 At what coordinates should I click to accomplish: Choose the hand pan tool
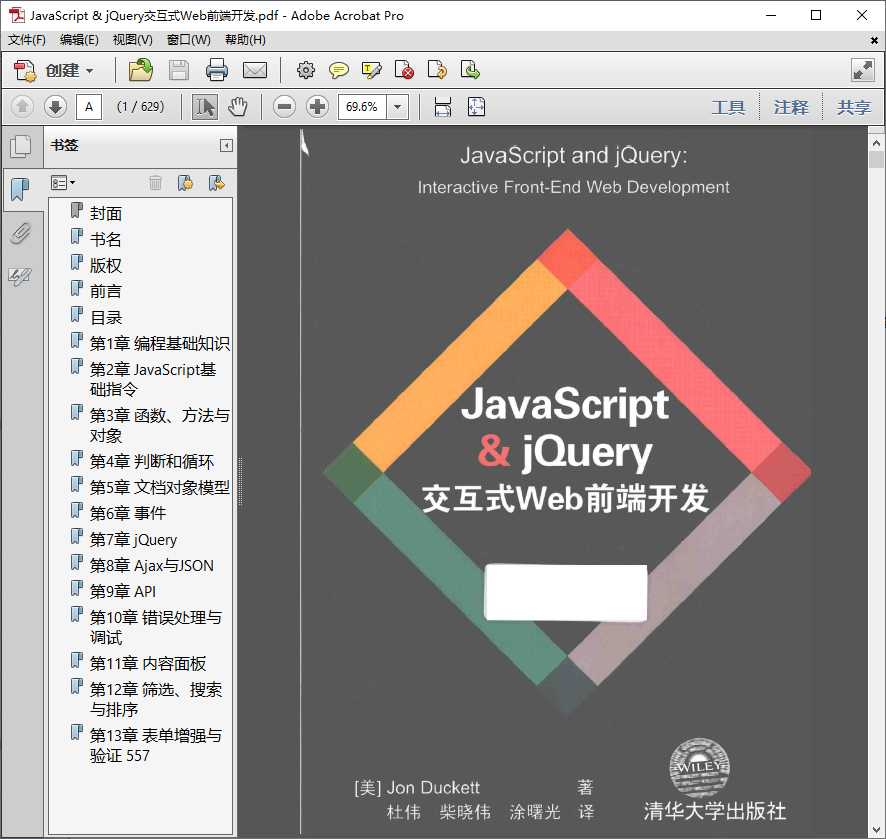tap(237, 107)
